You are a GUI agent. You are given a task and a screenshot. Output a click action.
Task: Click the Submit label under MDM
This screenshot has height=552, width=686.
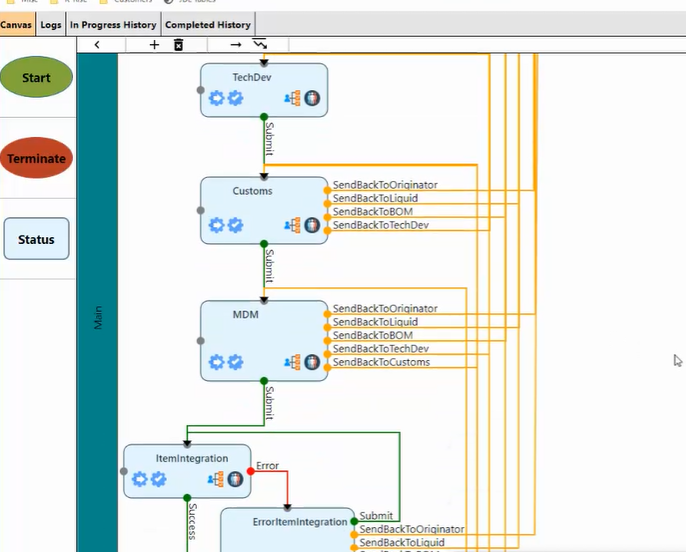pos(270,403)
